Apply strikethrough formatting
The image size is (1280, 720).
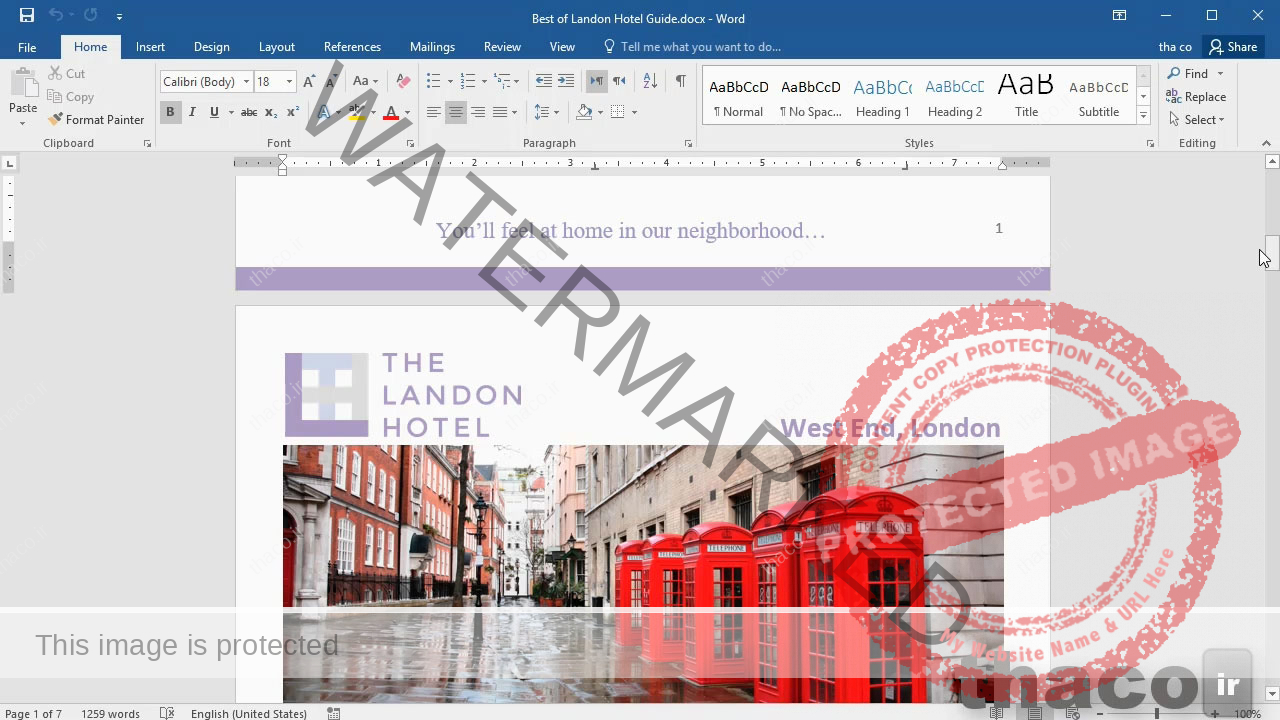point(249,112)
